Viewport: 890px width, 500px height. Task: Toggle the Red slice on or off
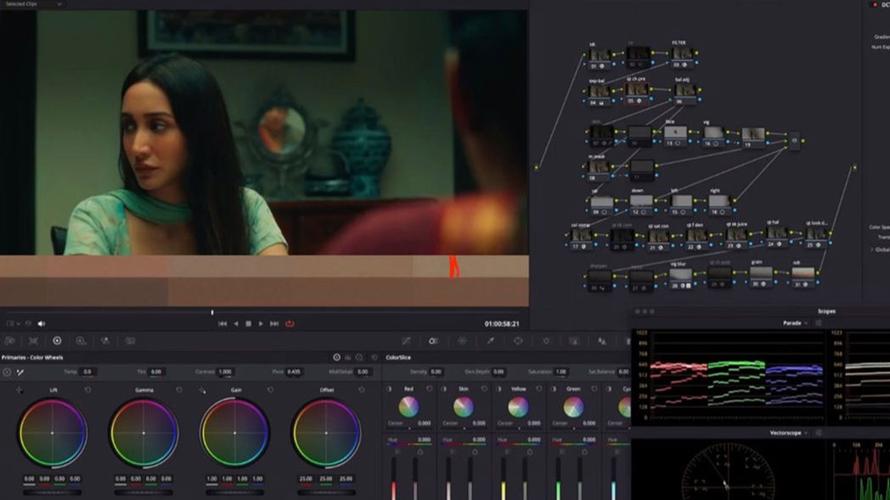tap(389, 389)
